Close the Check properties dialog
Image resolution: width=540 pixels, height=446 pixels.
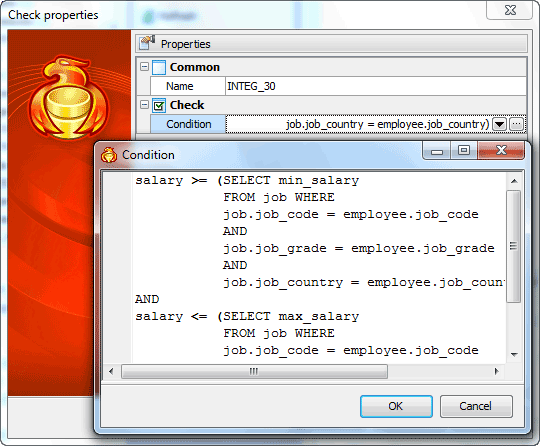510,10
